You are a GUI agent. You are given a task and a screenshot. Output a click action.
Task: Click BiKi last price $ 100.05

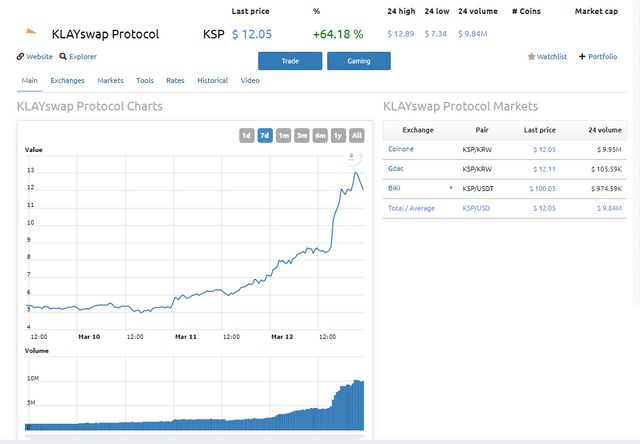(543, 189)
